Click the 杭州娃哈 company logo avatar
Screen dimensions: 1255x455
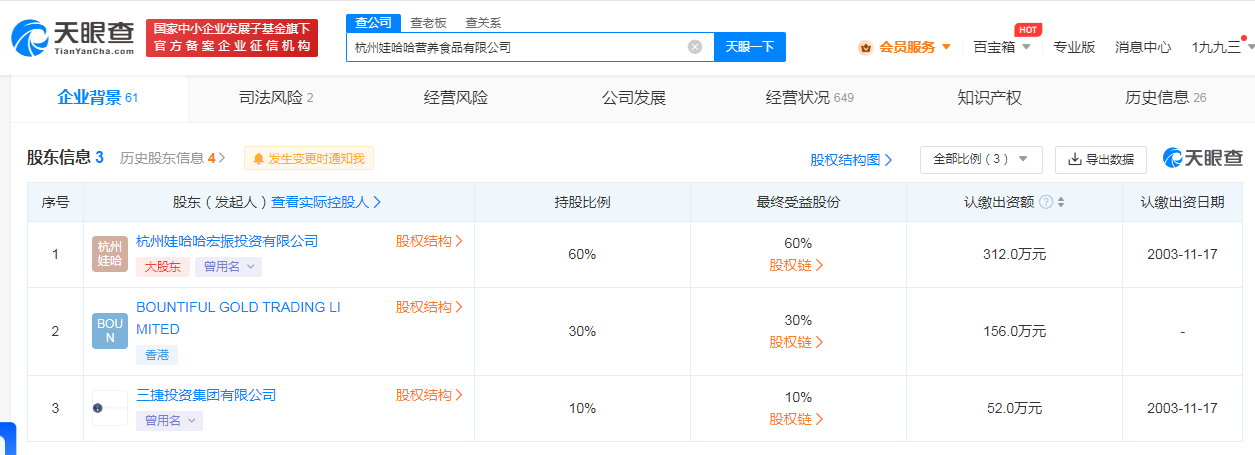tap(110, 254)
